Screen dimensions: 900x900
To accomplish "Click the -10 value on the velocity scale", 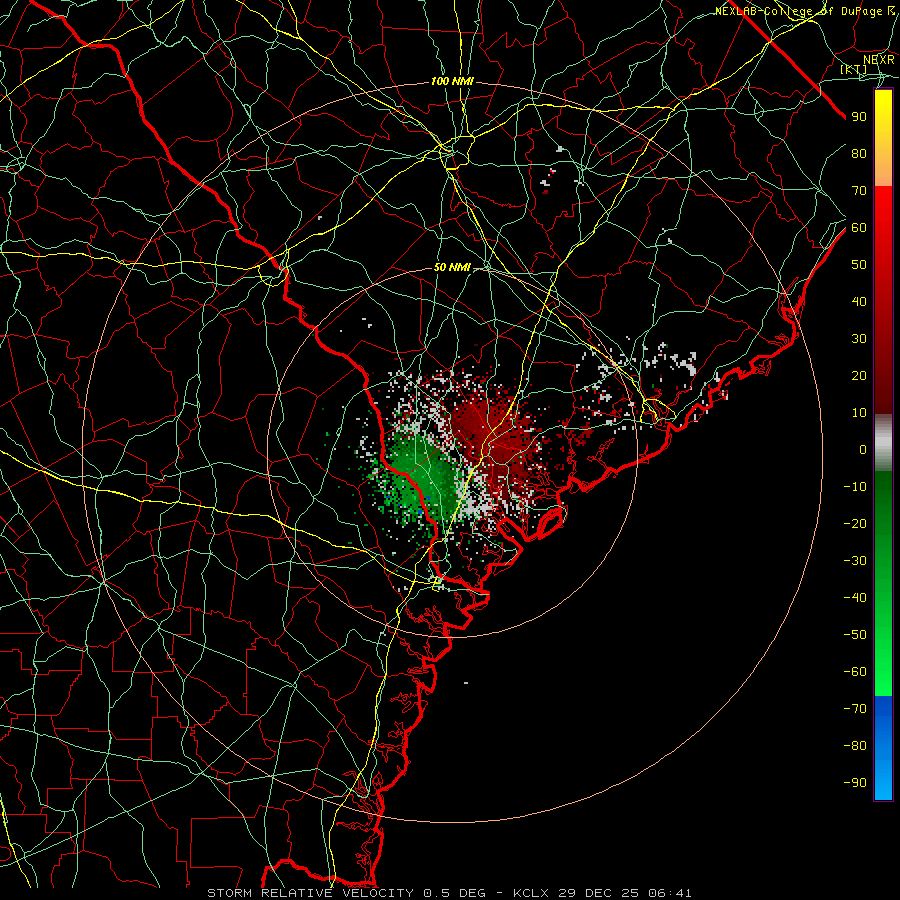I will tap(855, 487).
